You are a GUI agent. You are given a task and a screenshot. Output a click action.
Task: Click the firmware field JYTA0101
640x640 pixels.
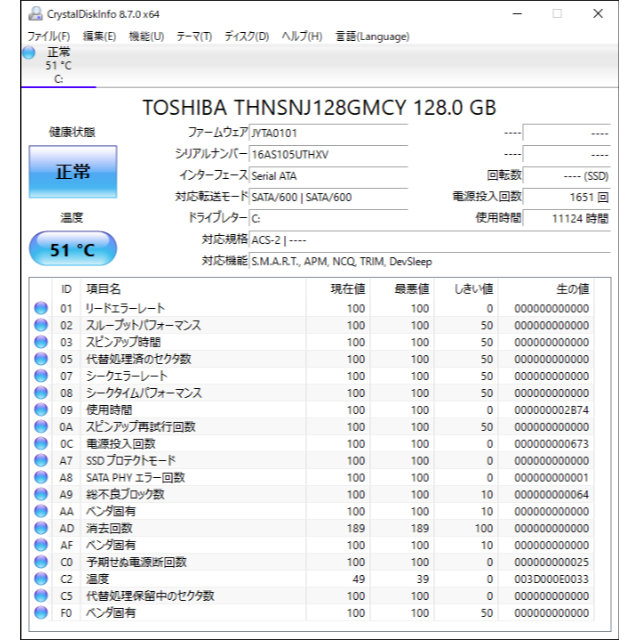(328, 133)
